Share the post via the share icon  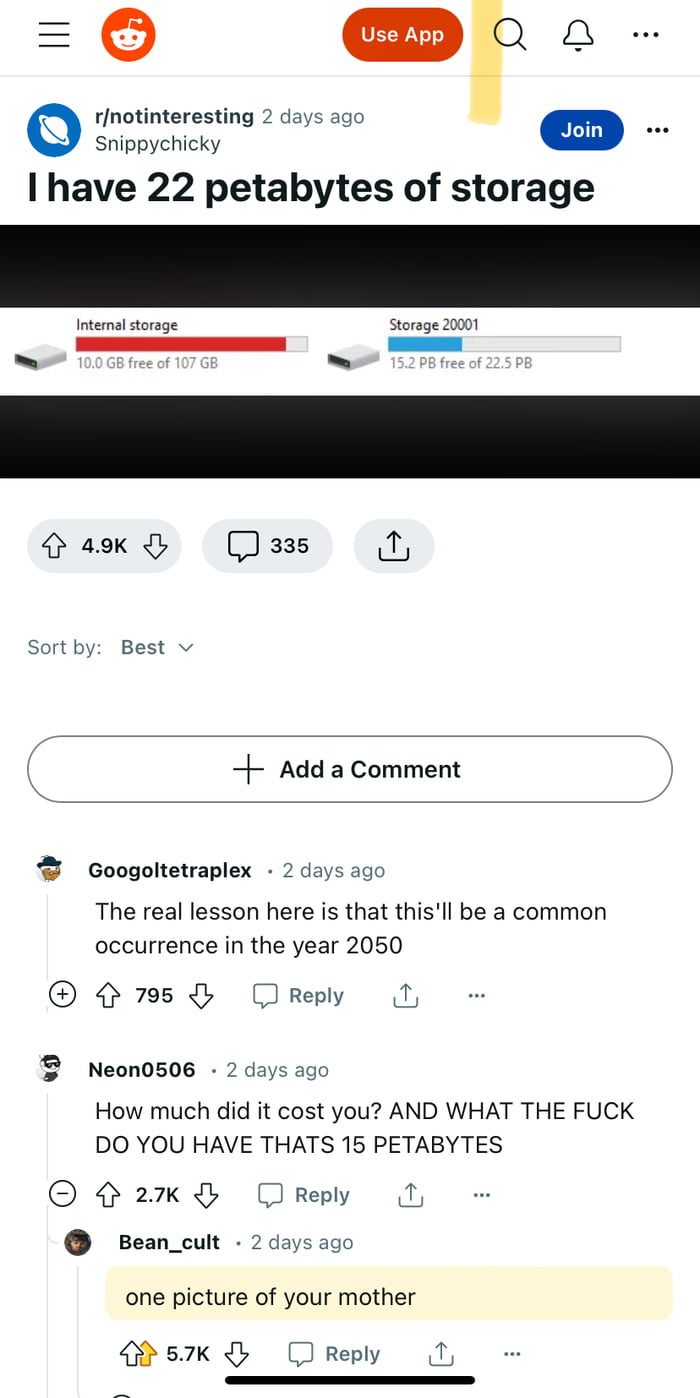coord(393,546)
